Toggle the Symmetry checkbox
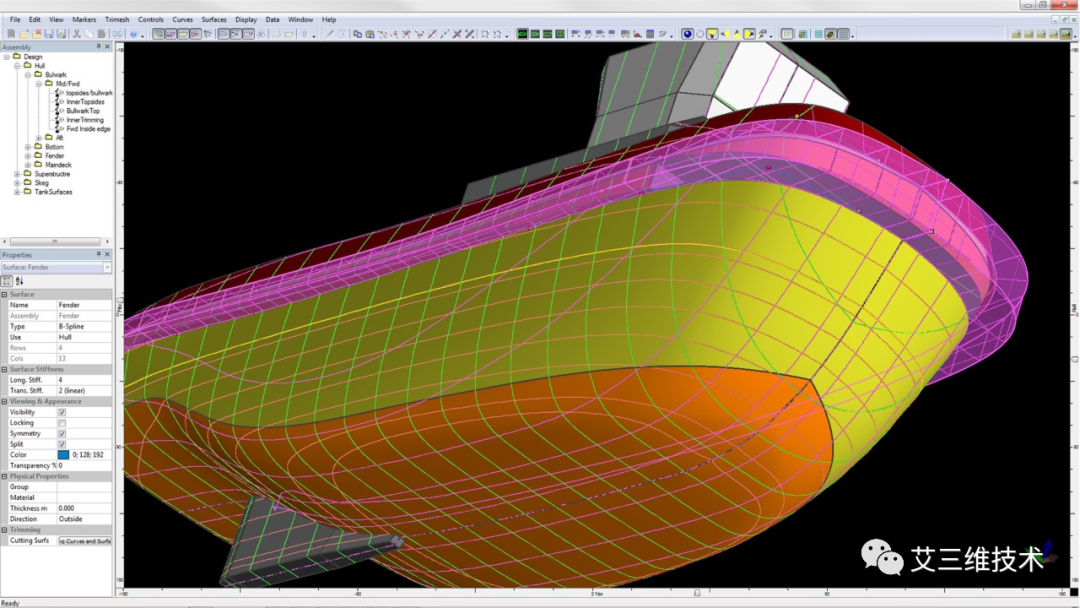 (62, 434)
